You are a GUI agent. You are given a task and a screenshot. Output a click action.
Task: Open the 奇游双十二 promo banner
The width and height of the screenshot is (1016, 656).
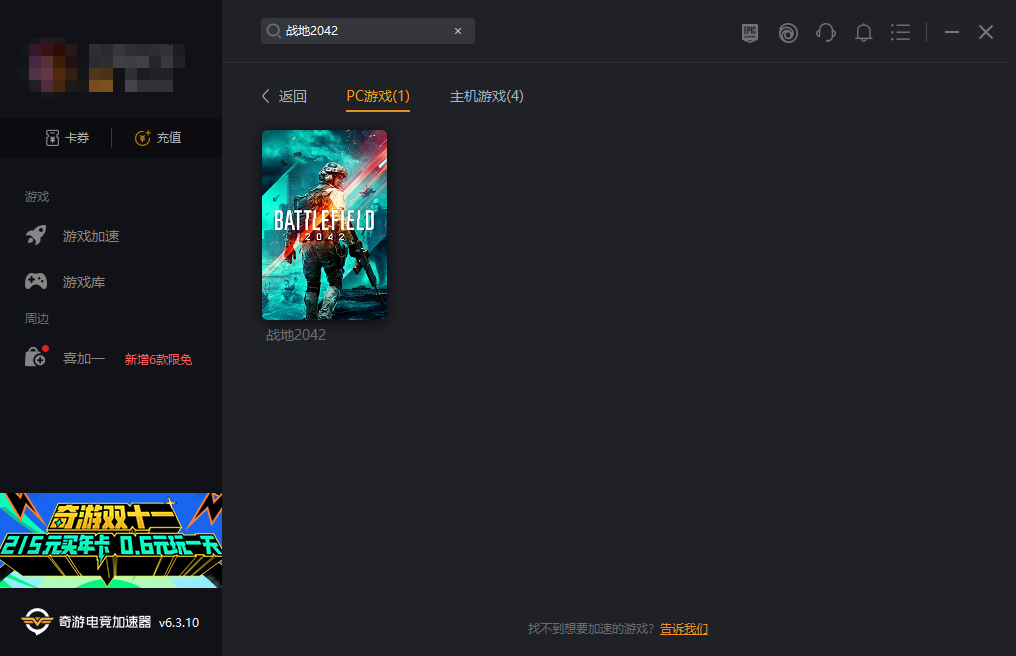111,540
